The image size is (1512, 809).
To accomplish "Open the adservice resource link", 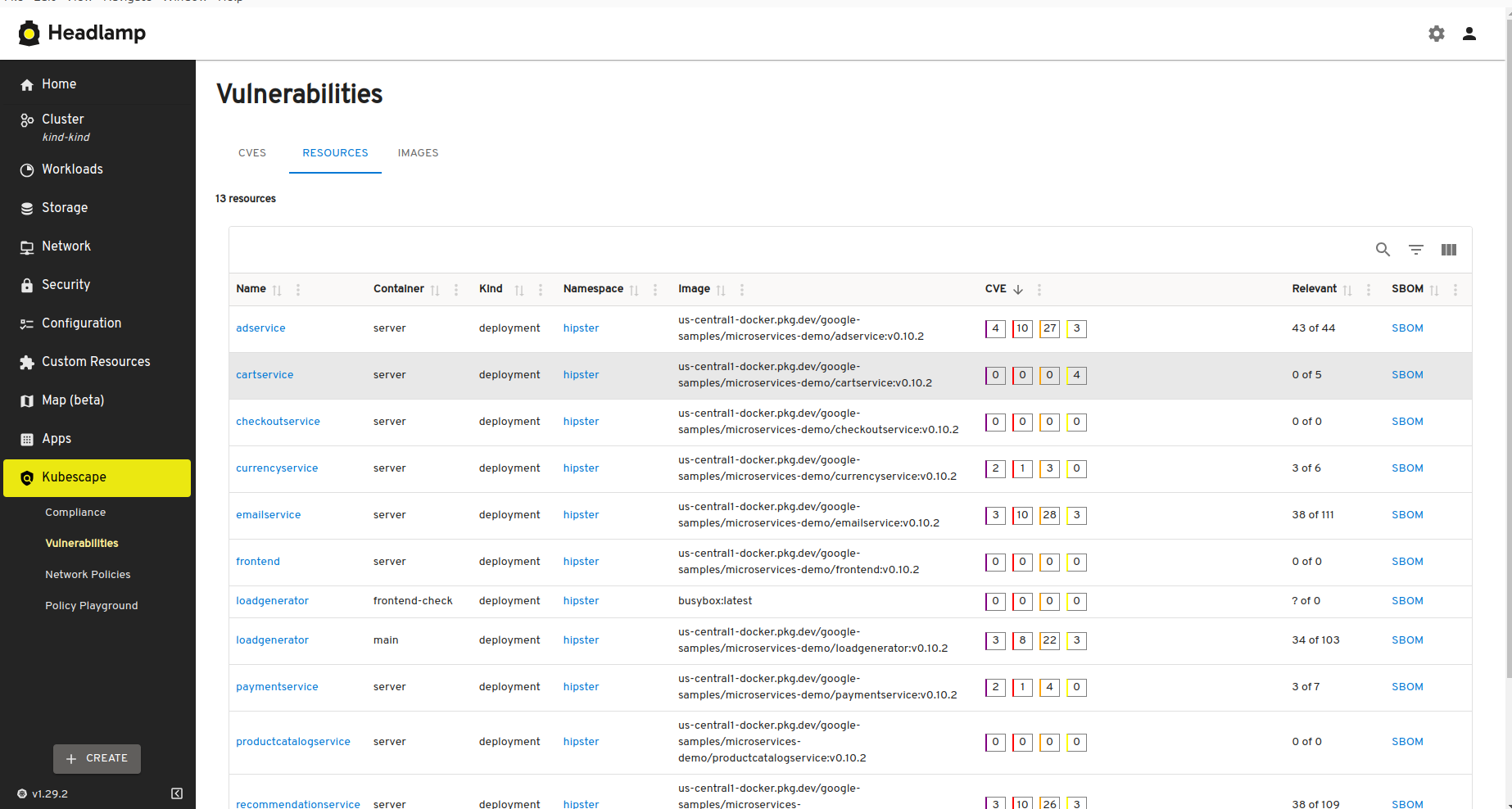I will tap(260, 328).
